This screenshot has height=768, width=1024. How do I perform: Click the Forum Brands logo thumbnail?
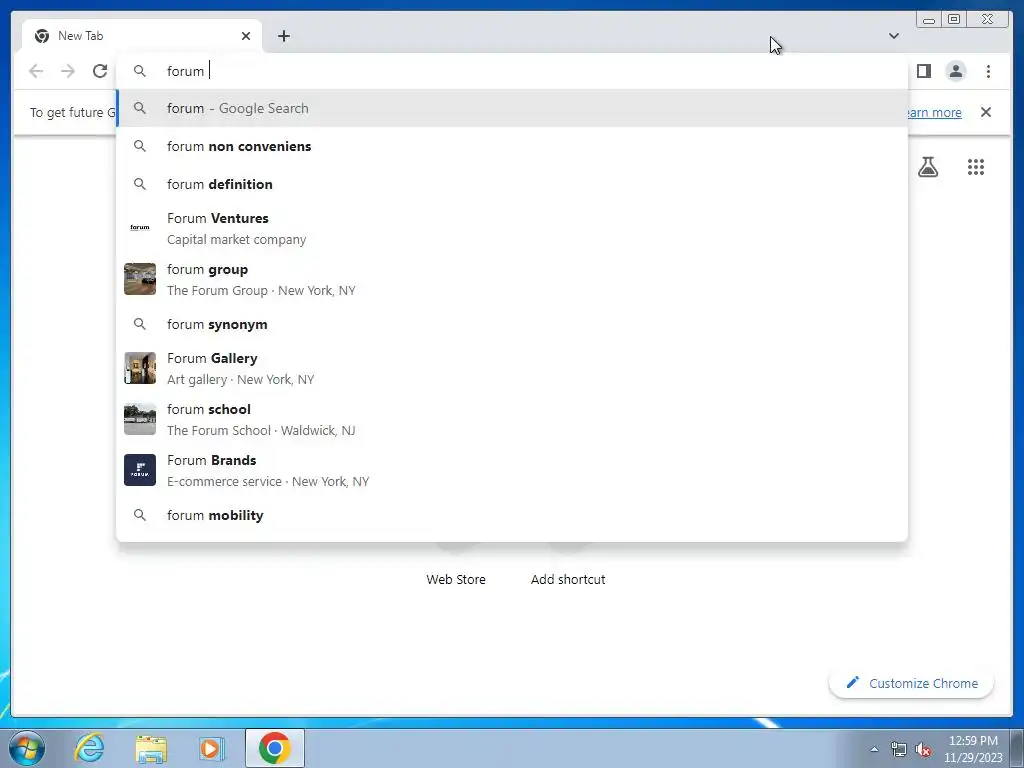140,470
